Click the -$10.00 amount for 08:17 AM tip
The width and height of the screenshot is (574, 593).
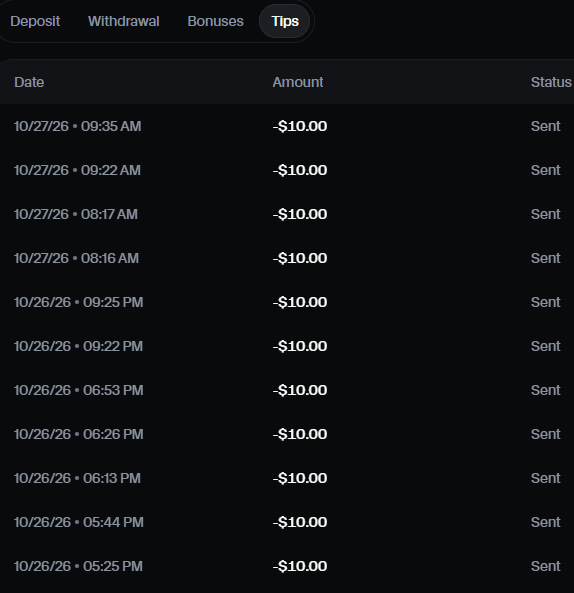300,214
